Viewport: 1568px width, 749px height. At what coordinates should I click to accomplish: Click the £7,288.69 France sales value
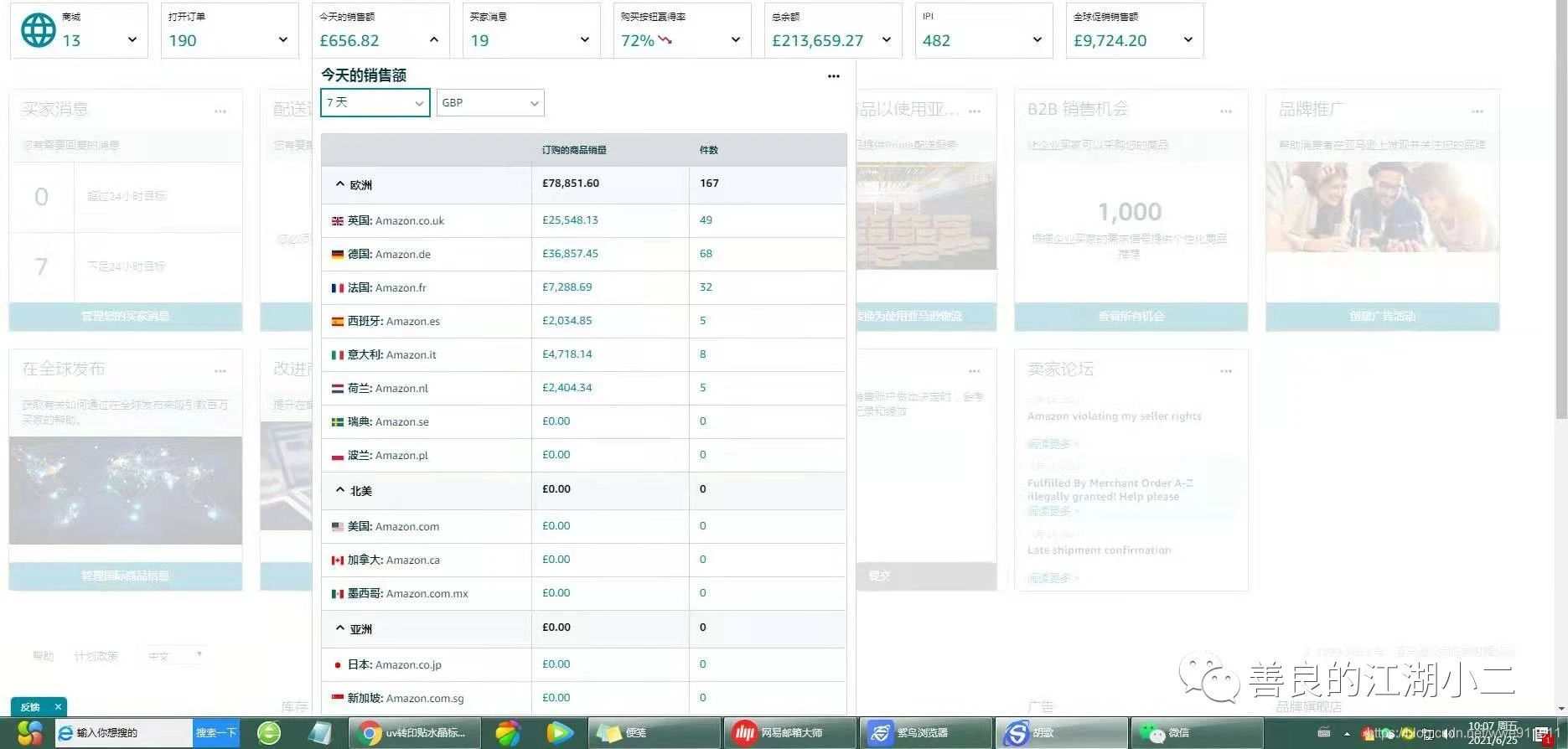(x=567, y=287)
